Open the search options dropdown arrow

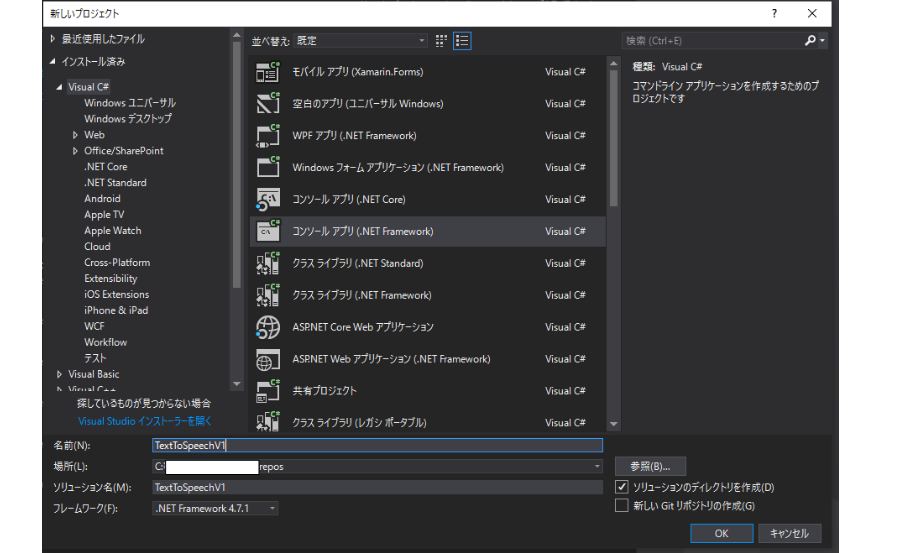pos(822,40)
